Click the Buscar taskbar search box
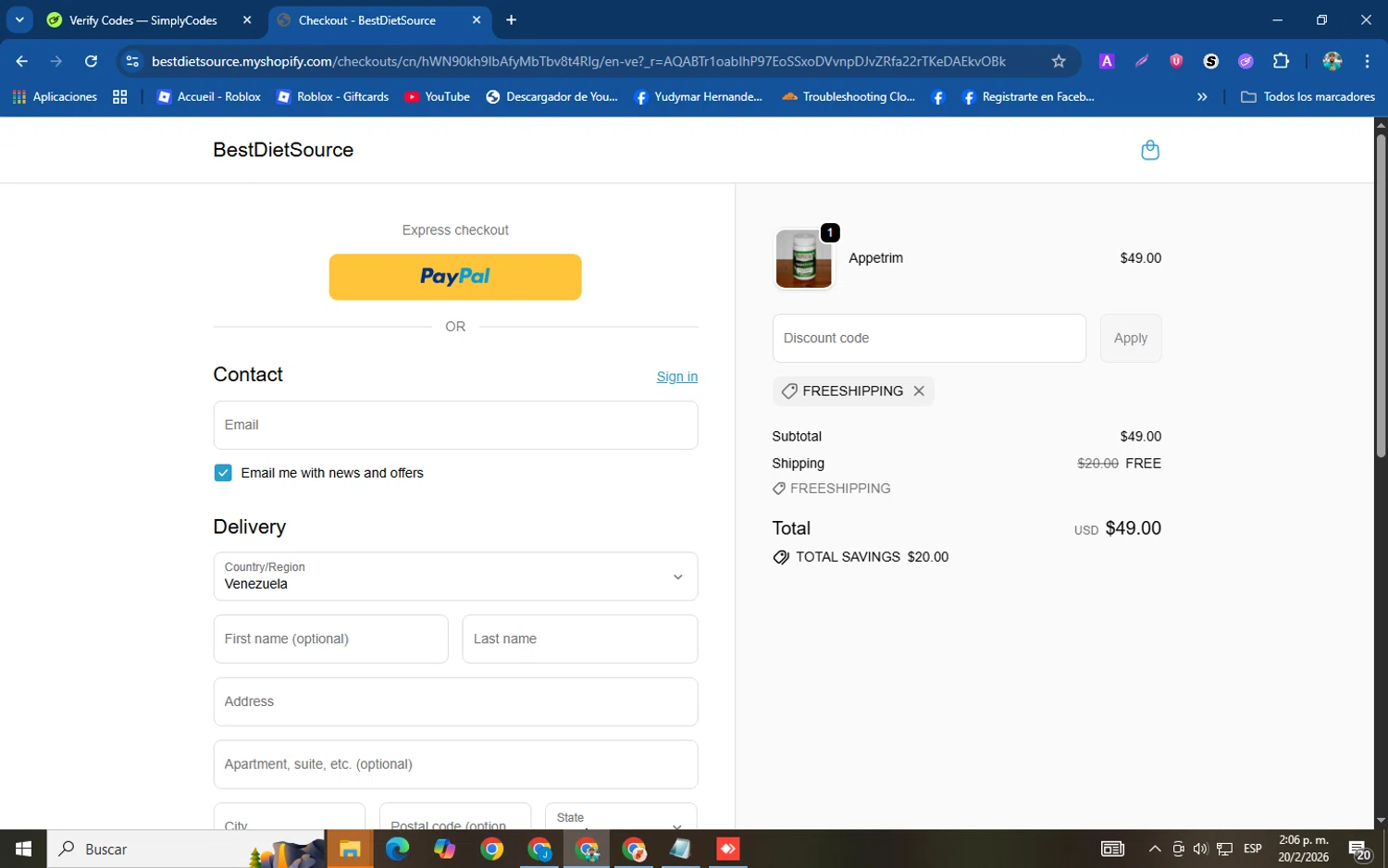The image size is (1388, 868). (185, 849)
